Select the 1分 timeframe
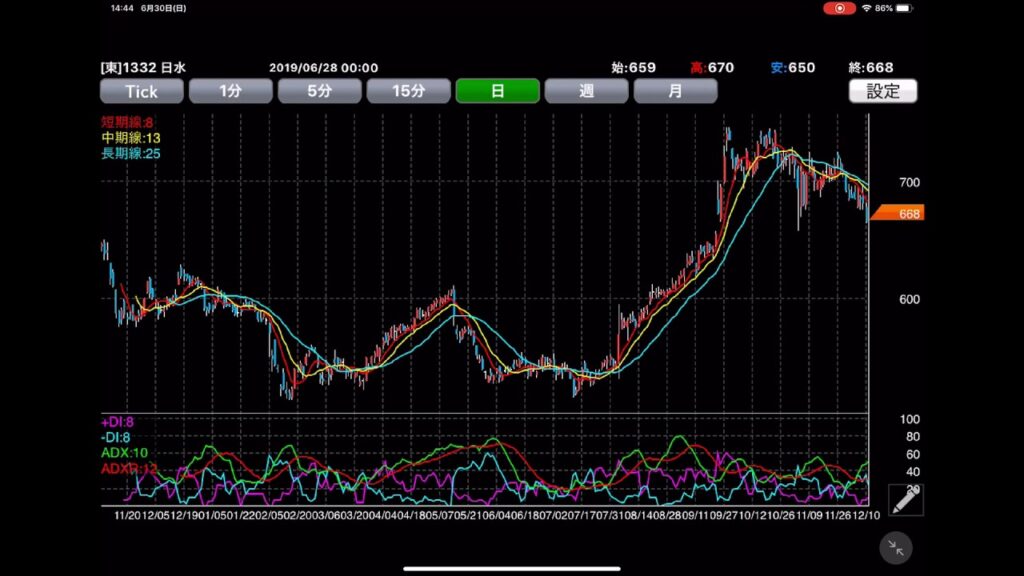The width and height of the screenshot is (1024, 576). tap(230, 91)
